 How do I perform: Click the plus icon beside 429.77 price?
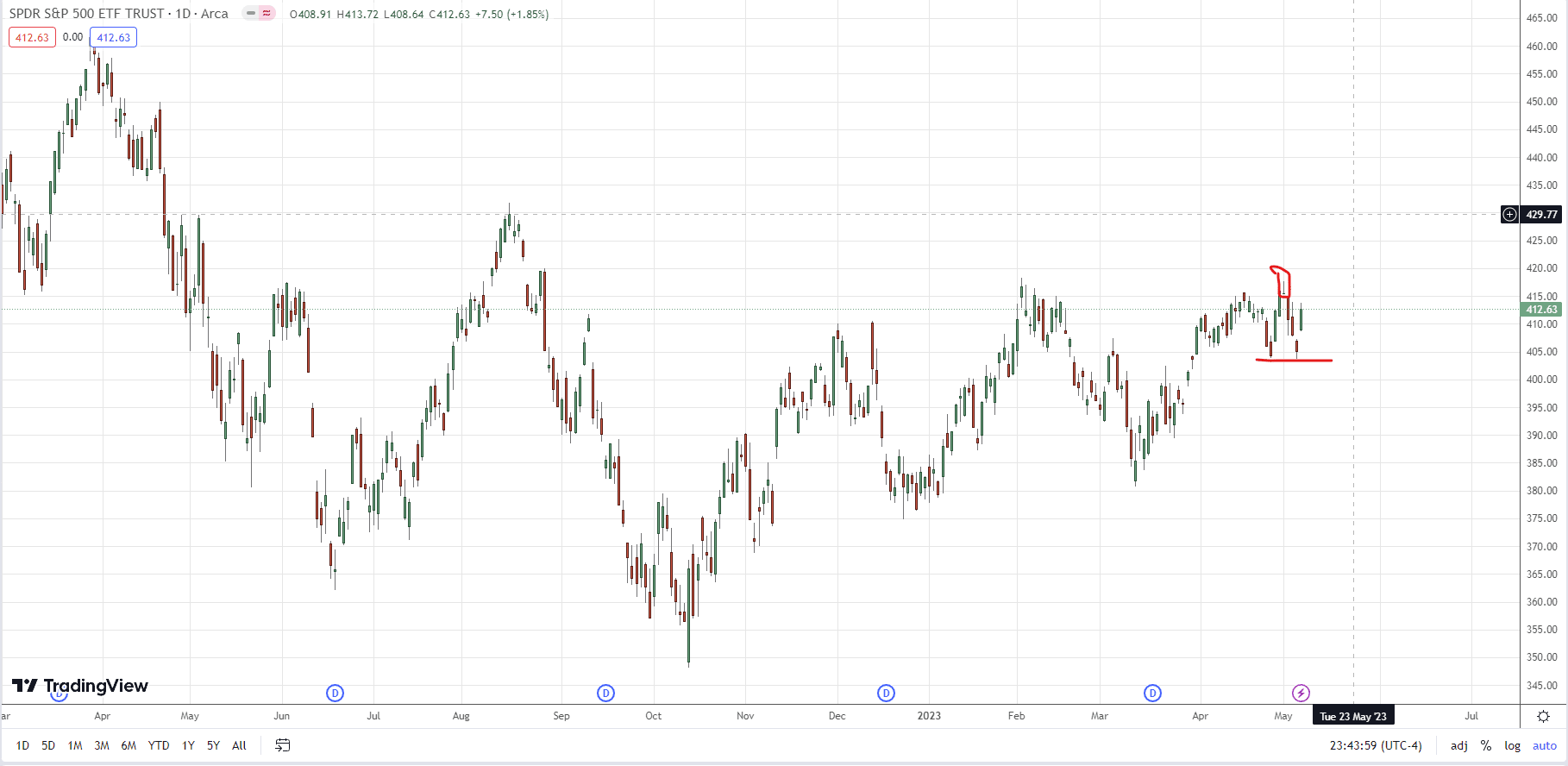click(1509, 214)
